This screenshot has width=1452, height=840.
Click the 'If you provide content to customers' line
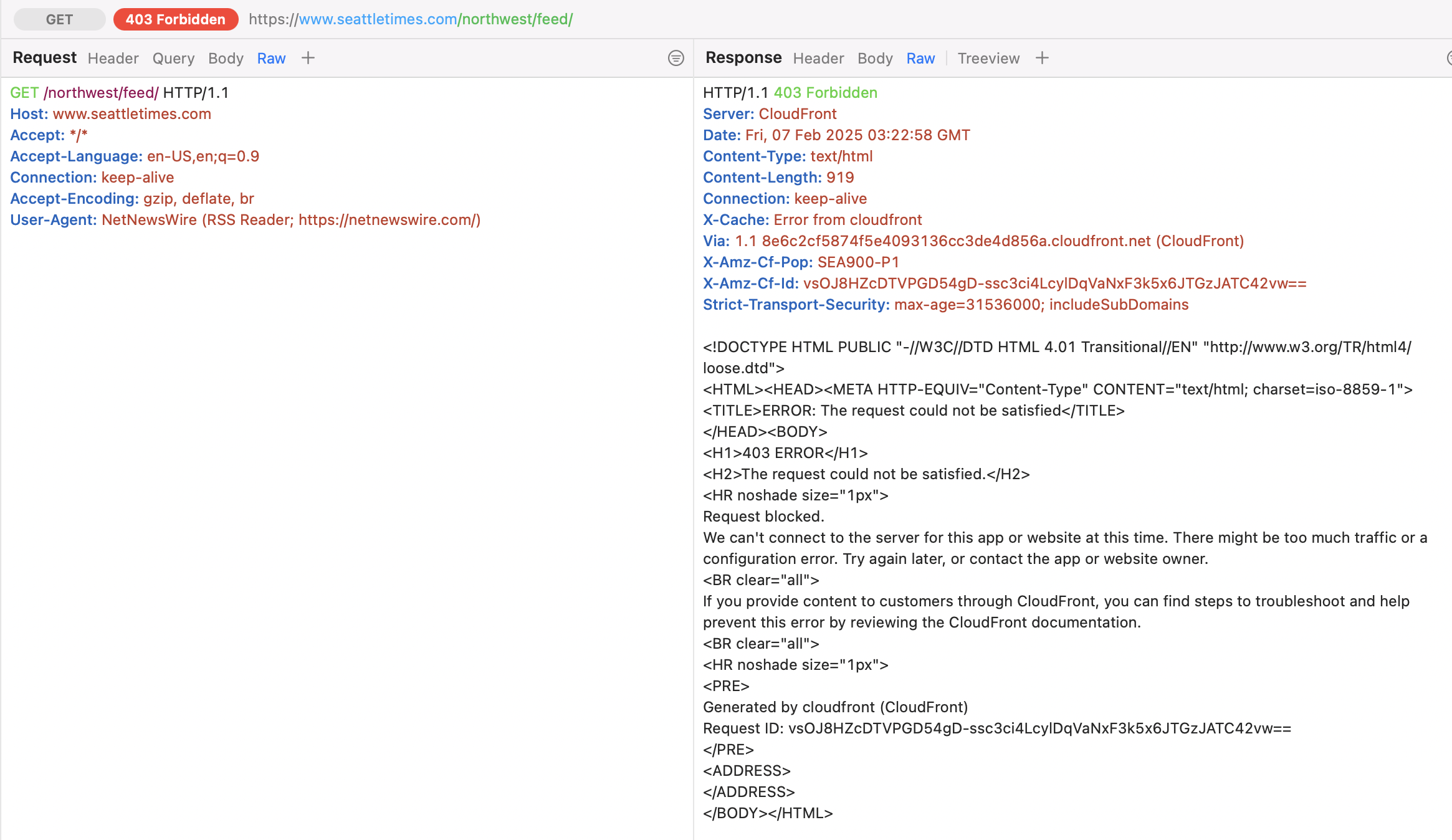[1056, 612]
